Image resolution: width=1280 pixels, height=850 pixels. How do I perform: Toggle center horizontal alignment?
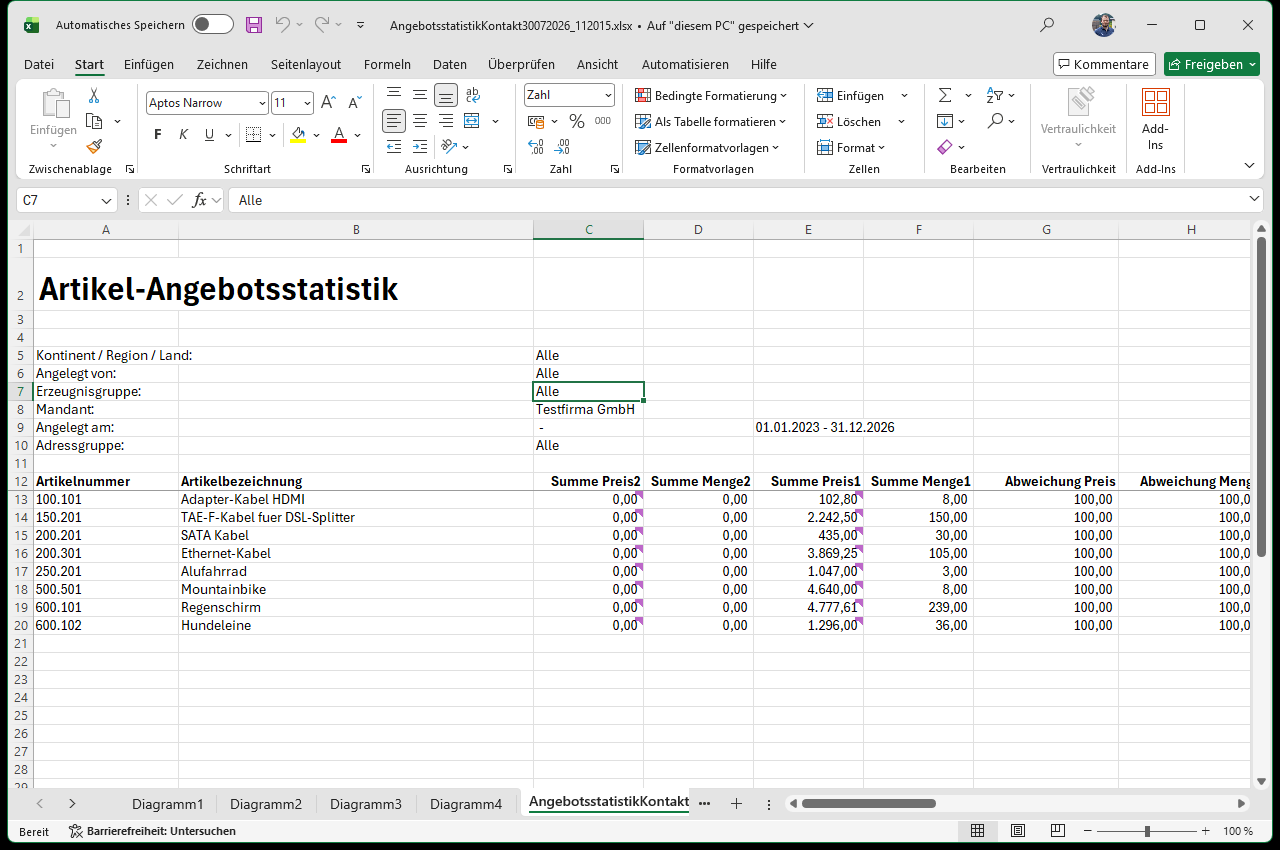[420, 121]
